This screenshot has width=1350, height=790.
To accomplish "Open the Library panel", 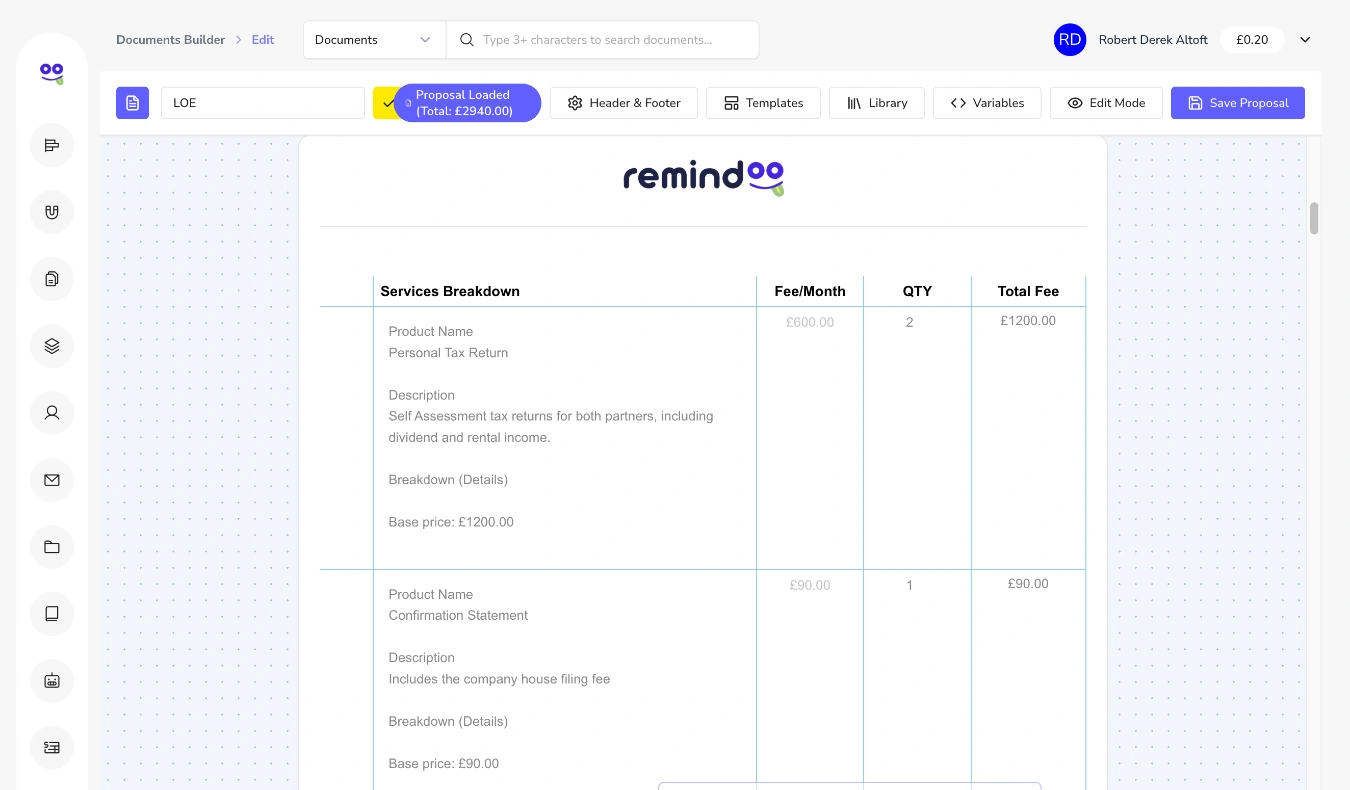I will [x=877, y=103].
